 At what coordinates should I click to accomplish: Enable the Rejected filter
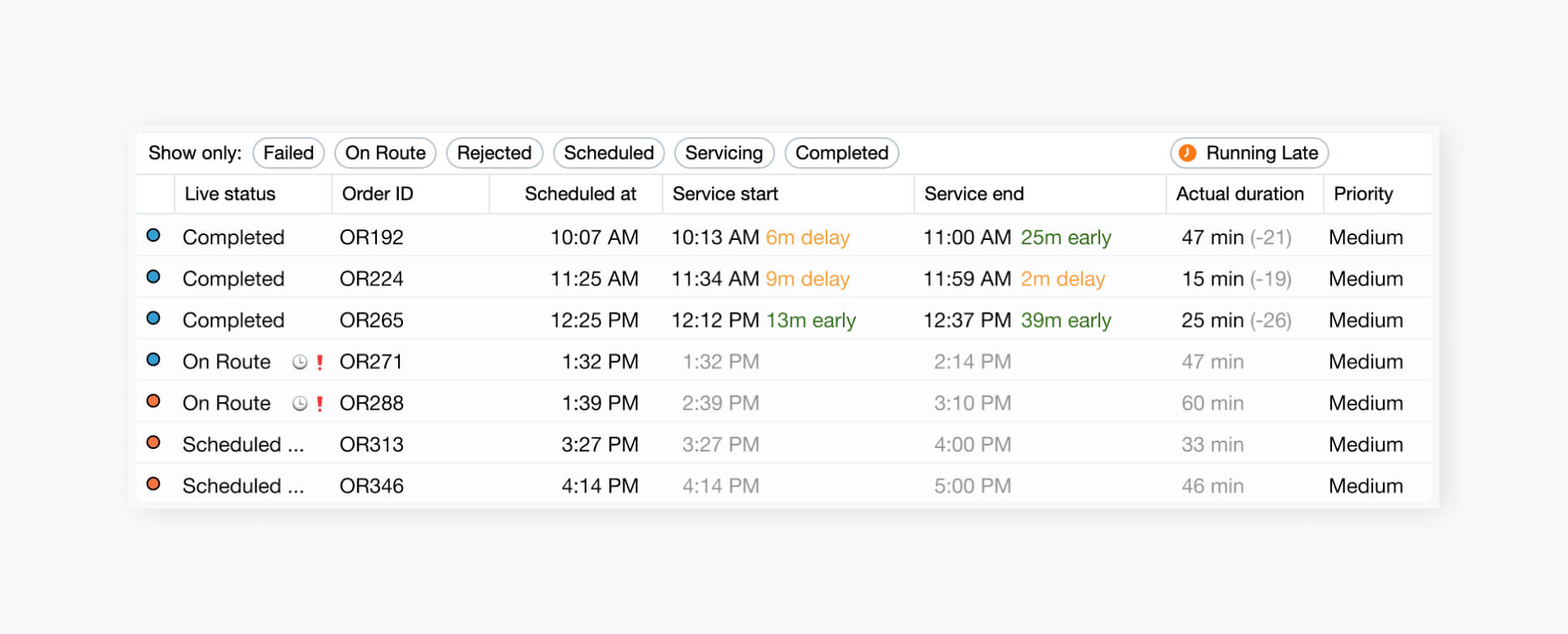coord(494,153)
